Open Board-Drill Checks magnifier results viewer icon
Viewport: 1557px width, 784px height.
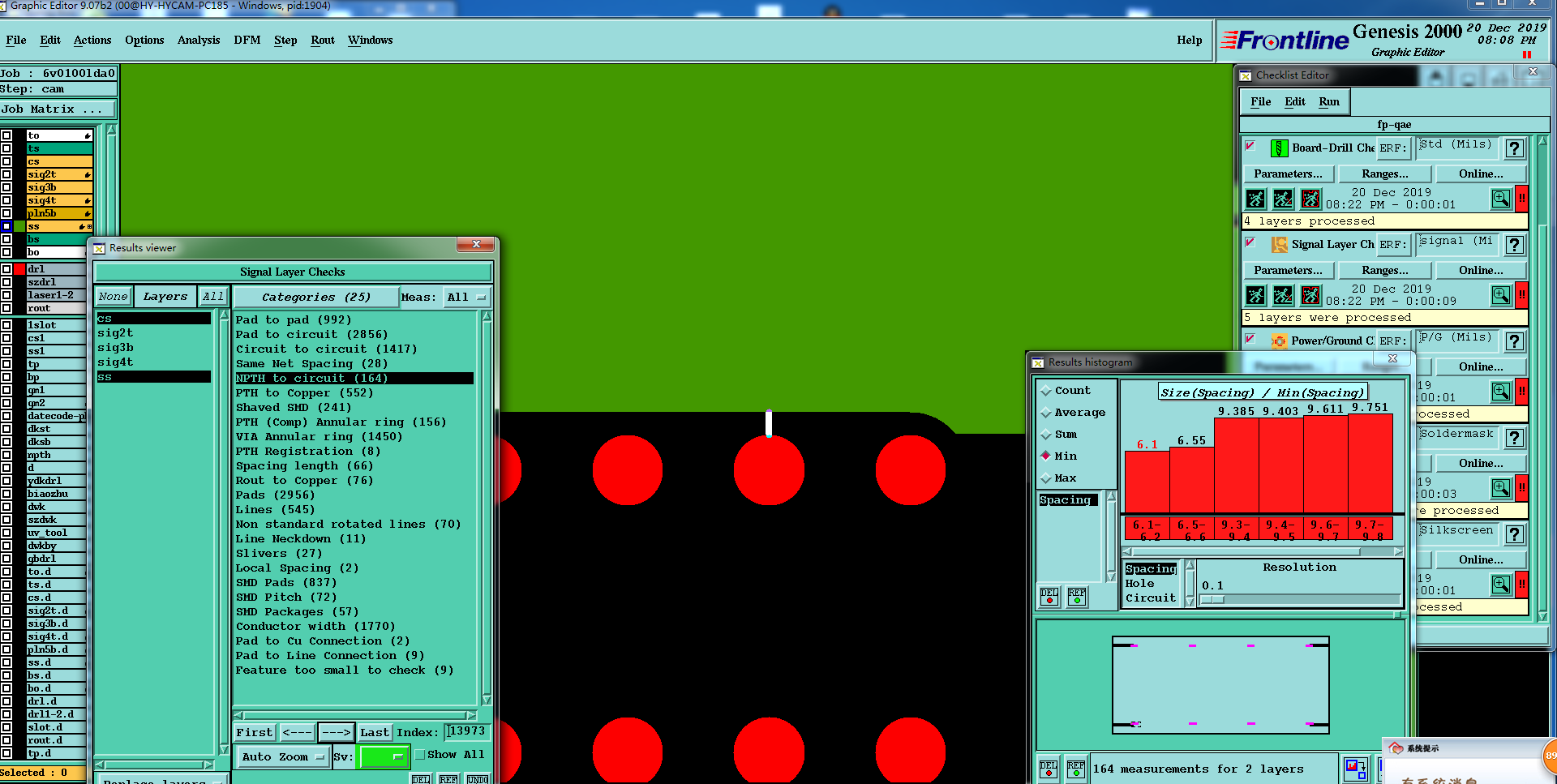point(1501,199)
